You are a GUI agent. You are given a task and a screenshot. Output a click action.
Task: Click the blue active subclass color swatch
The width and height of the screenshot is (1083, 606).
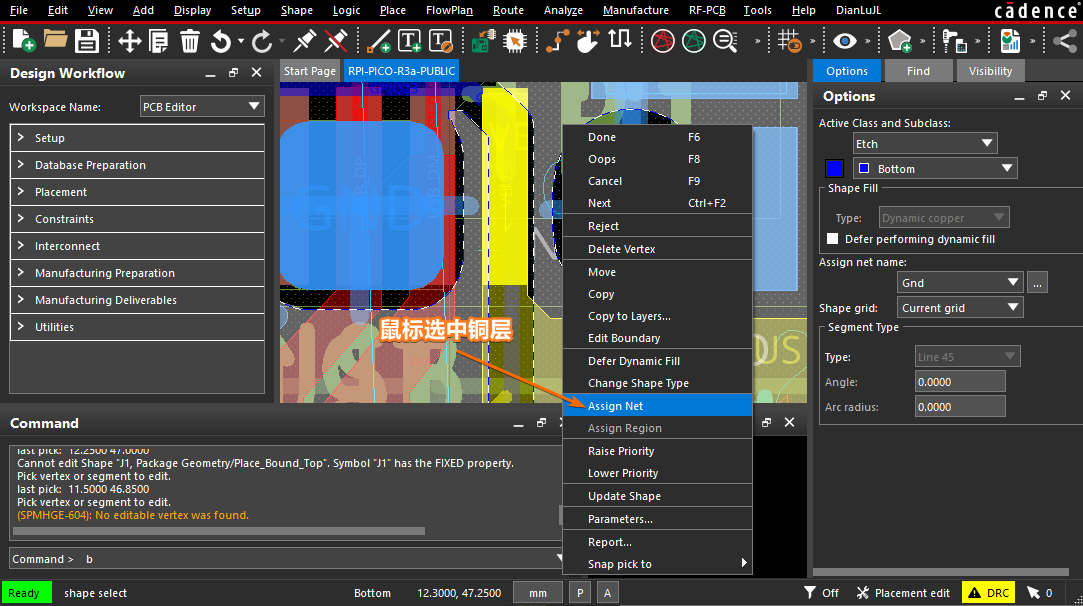[x=834, y=169]
